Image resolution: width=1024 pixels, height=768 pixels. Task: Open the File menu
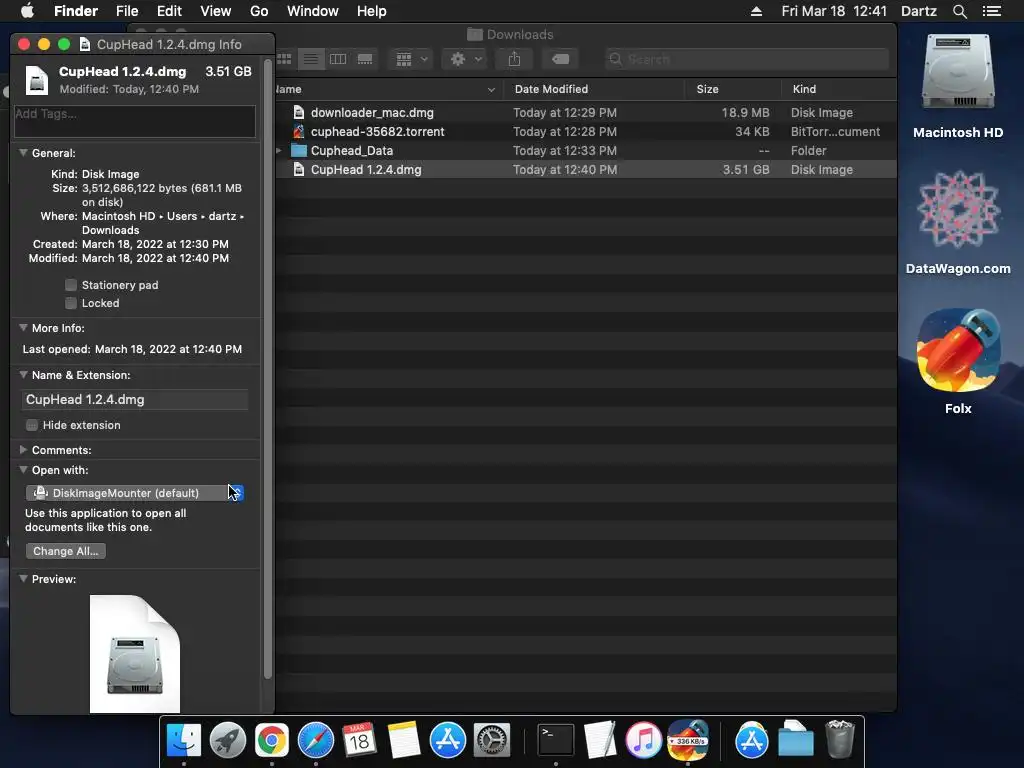(127, 11)
